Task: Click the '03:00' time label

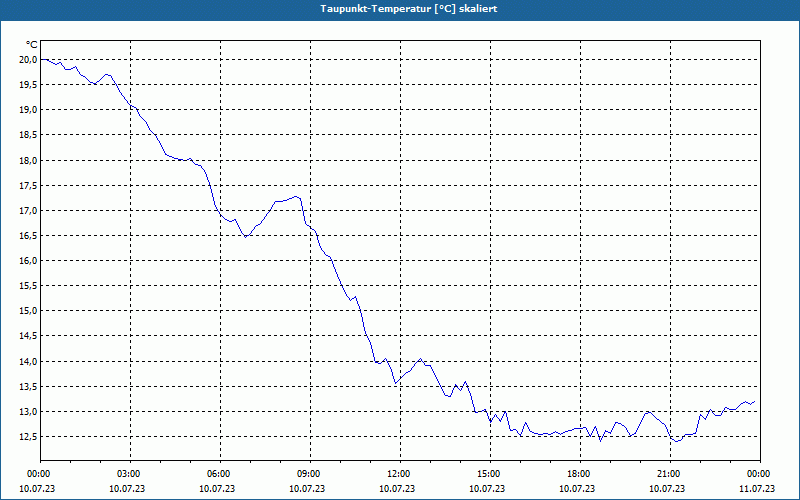Action: click(131, 474)
